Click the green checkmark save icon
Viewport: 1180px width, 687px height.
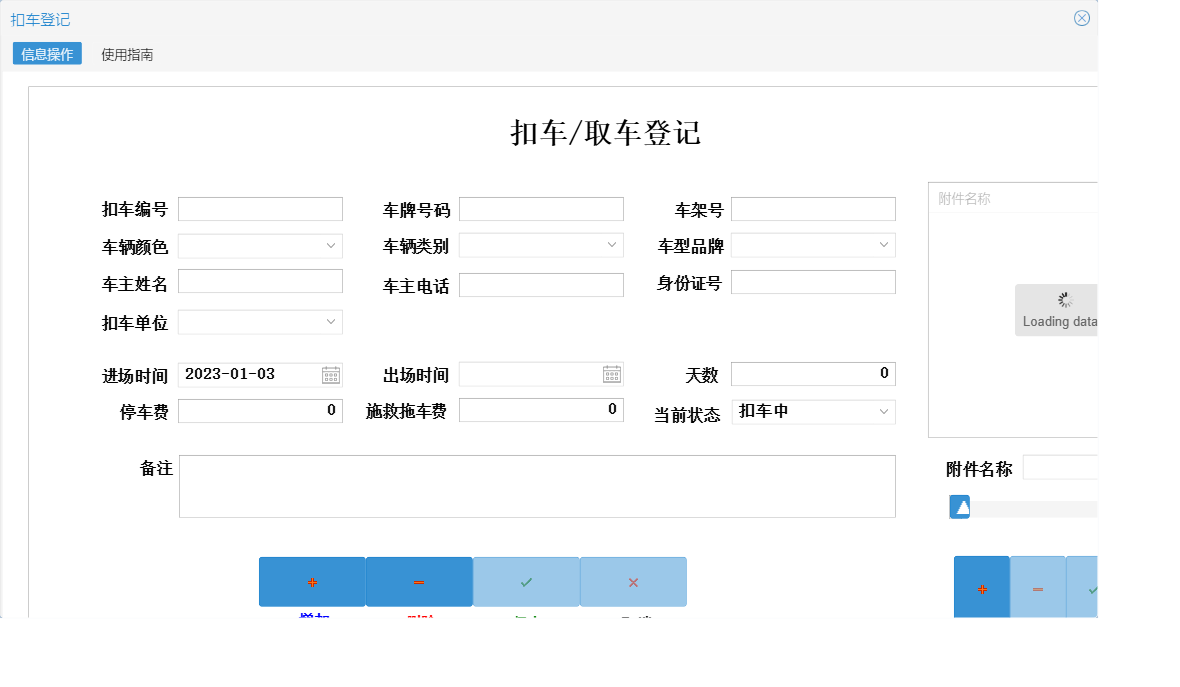point(525,581)
